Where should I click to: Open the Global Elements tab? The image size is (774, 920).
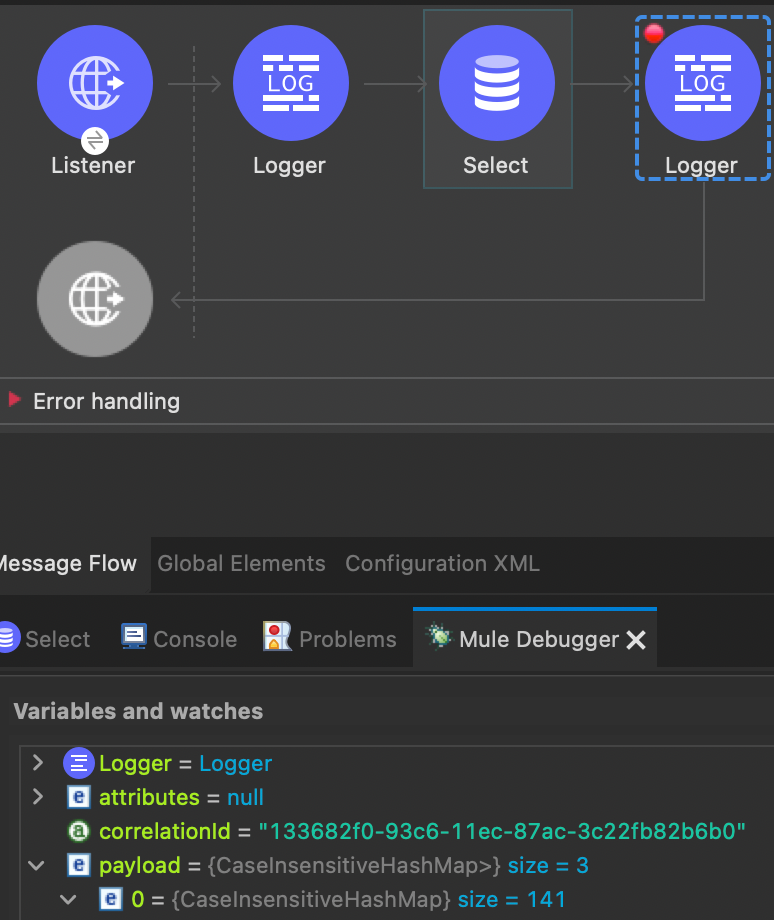coord(241,563)
